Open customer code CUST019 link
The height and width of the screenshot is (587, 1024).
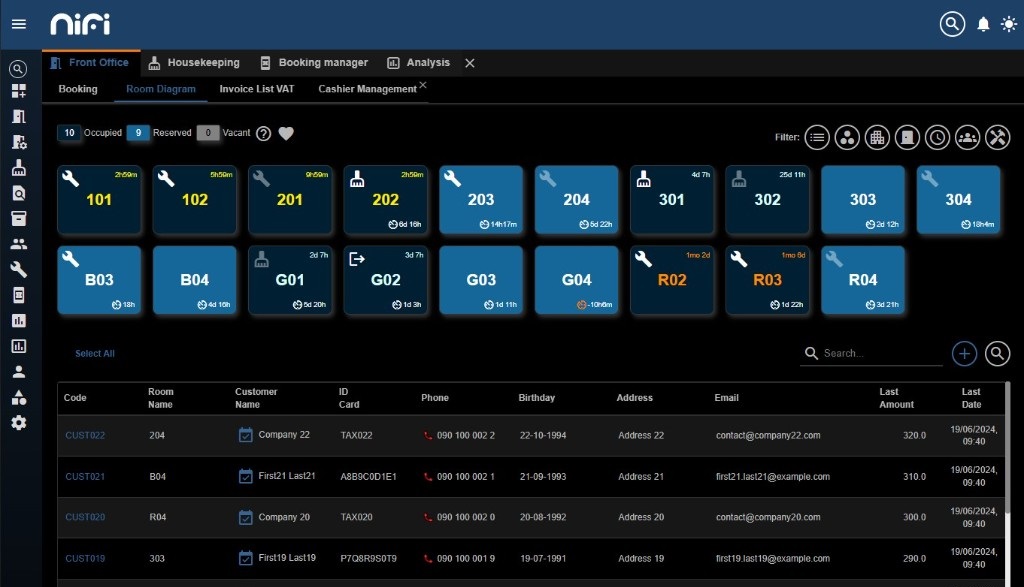click(x=85, y=558)
